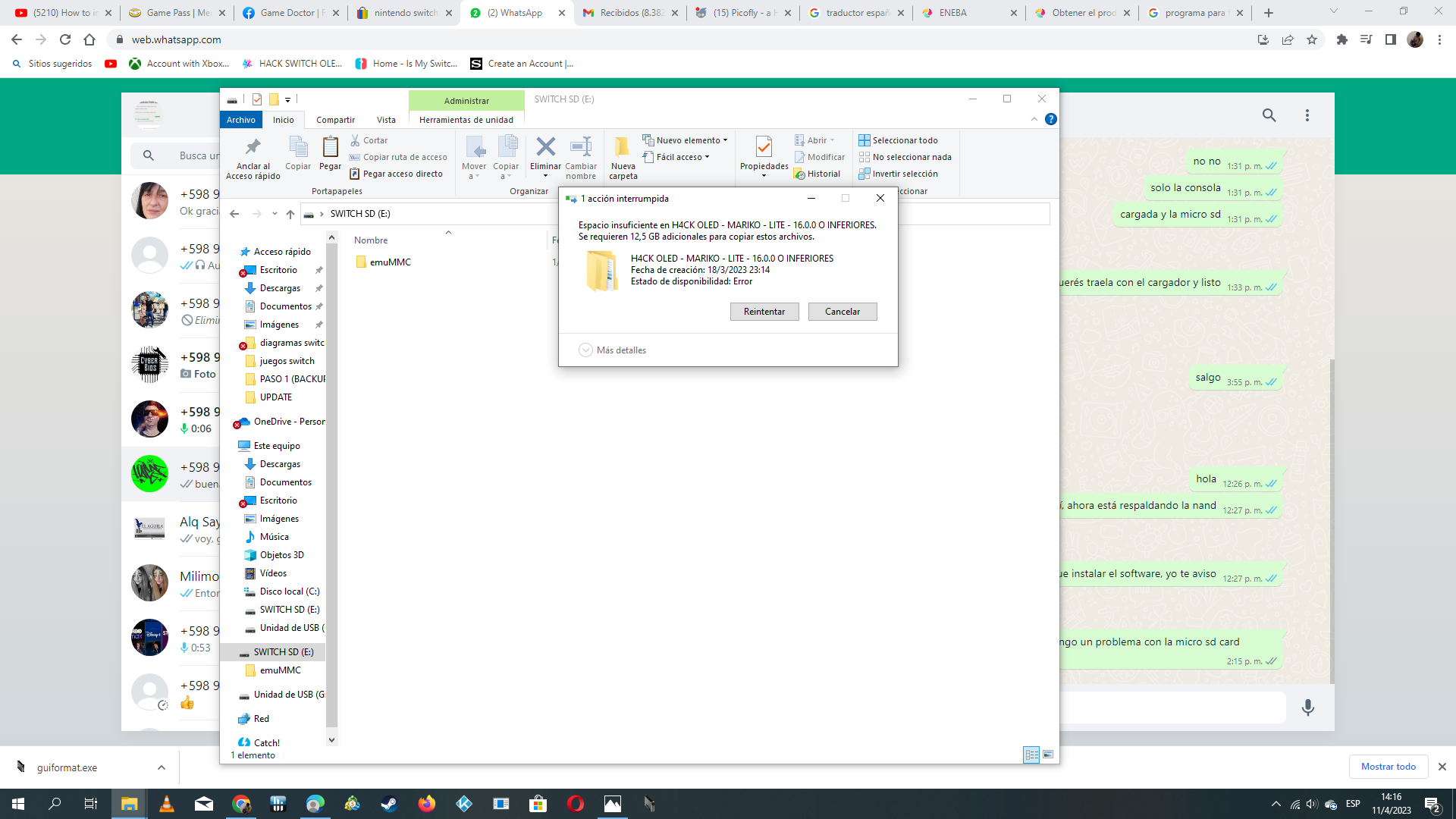Open Account with Xbox bookmark
This screenshot has height=819, width=1456.
tap(180, 64)
